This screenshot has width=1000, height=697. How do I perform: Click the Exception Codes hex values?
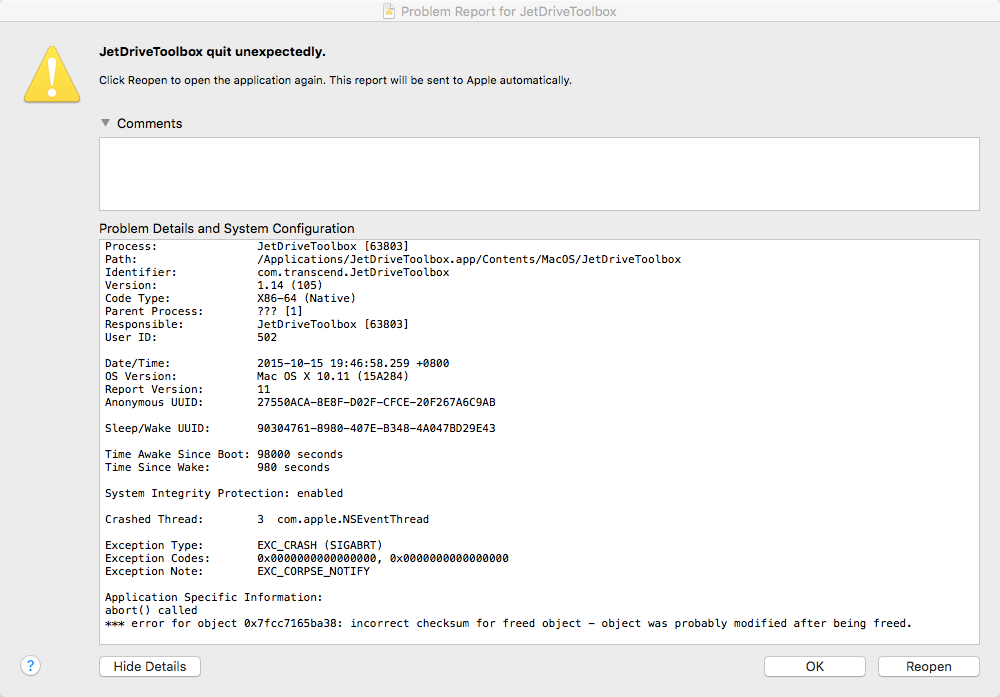(383, 559)
